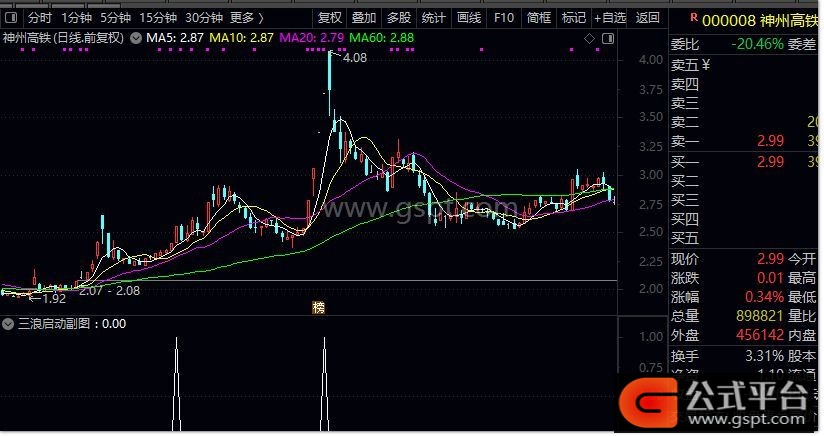Select the 15分钟 period

[x=158, y=18]
